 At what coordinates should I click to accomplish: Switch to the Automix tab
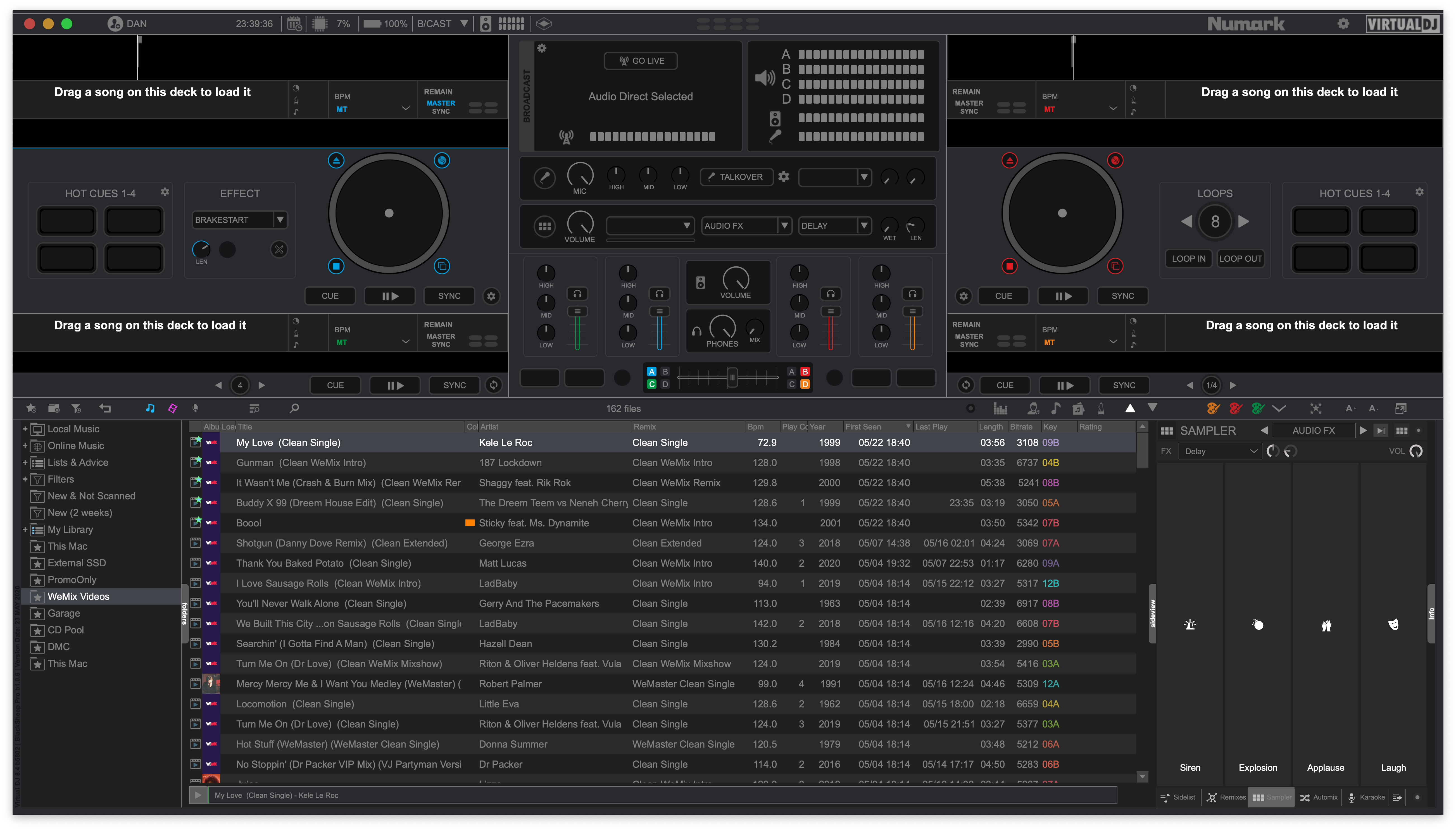(x=1319, y=798)
